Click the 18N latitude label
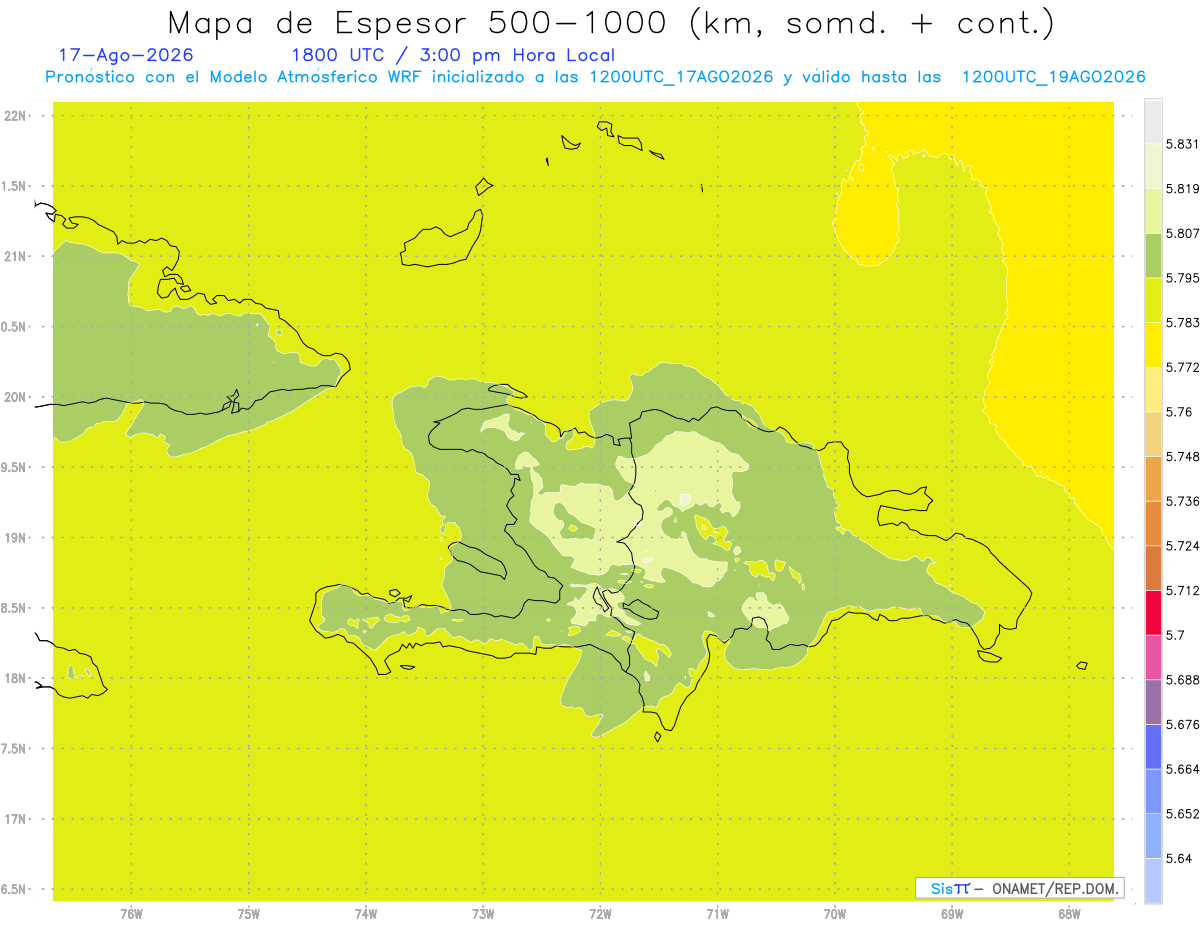The width and height of the screenshot is (1200, 927). tap(15, 678)
